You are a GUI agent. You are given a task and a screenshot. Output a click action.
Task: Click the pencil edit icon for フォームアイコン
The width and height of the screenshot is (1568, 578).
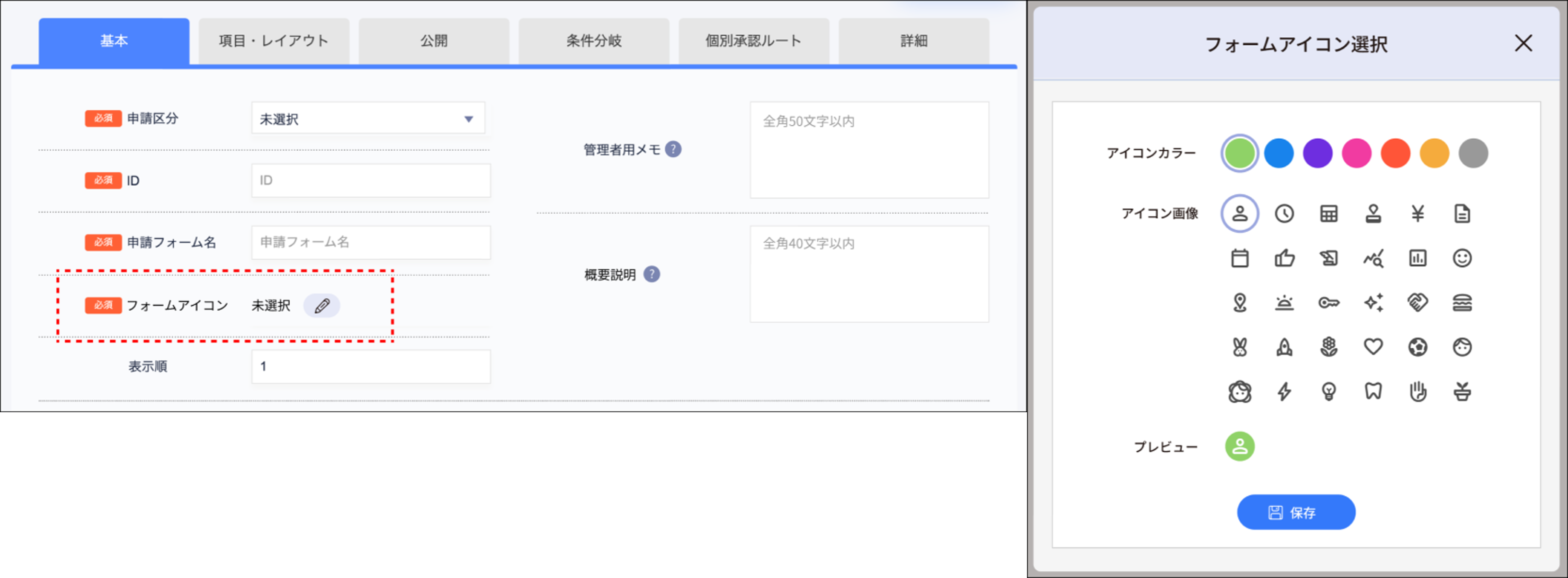[x=322, y=306]
